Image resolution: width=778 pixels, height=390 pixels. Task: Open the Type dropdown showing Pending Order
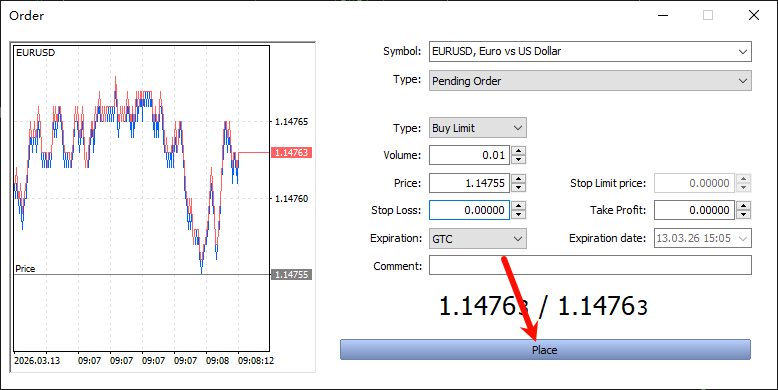pyautogui.click(x=590, y=81)
